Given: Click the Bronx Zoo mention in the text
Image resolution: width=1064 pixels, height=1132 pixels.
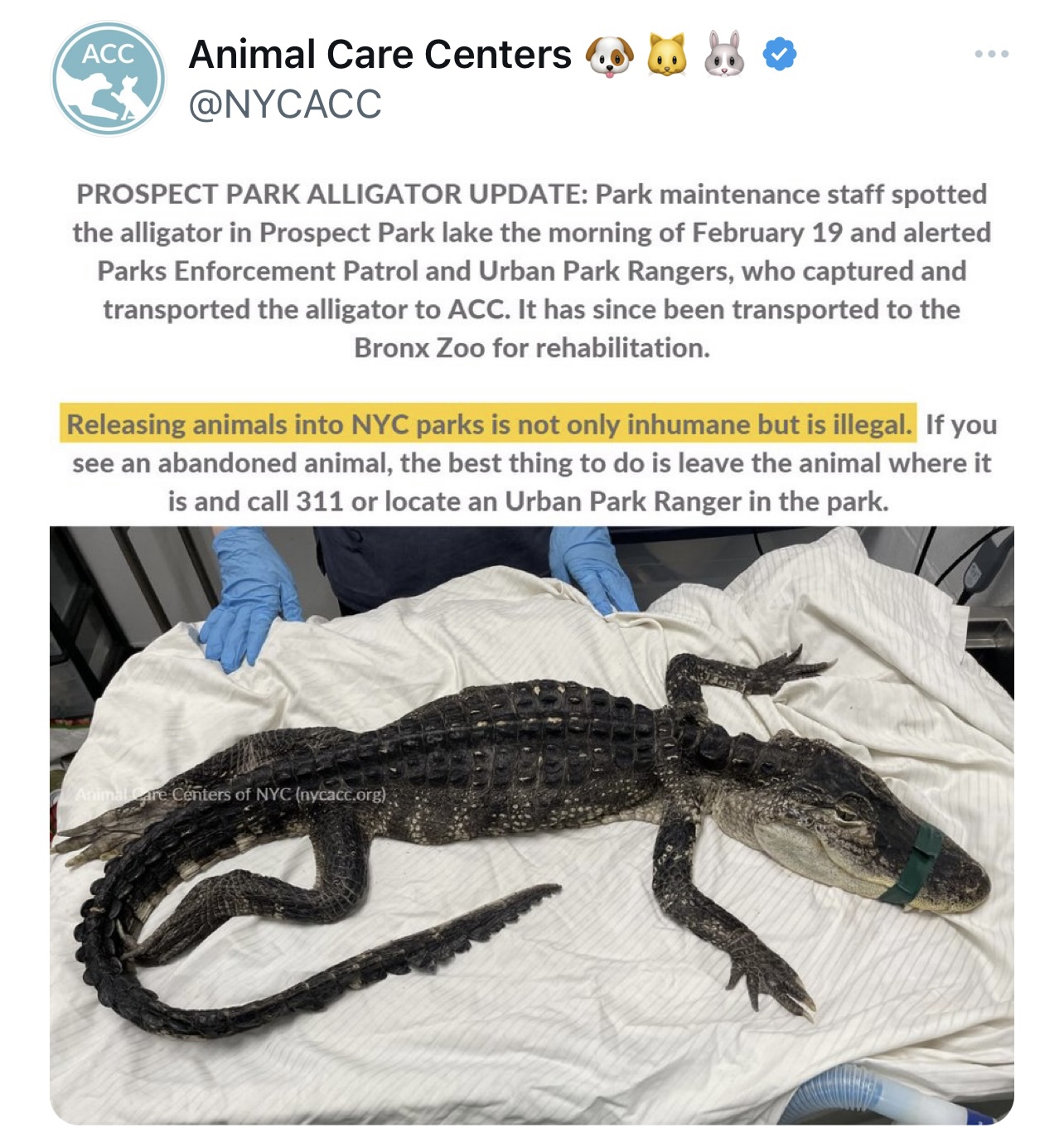Looking at the screenshot, I should click(419, 348).
